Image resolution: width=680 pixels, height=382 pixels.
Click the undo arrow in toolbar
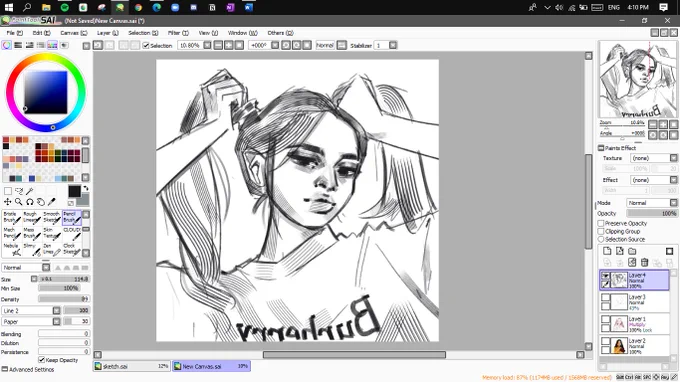coord(98,45)
